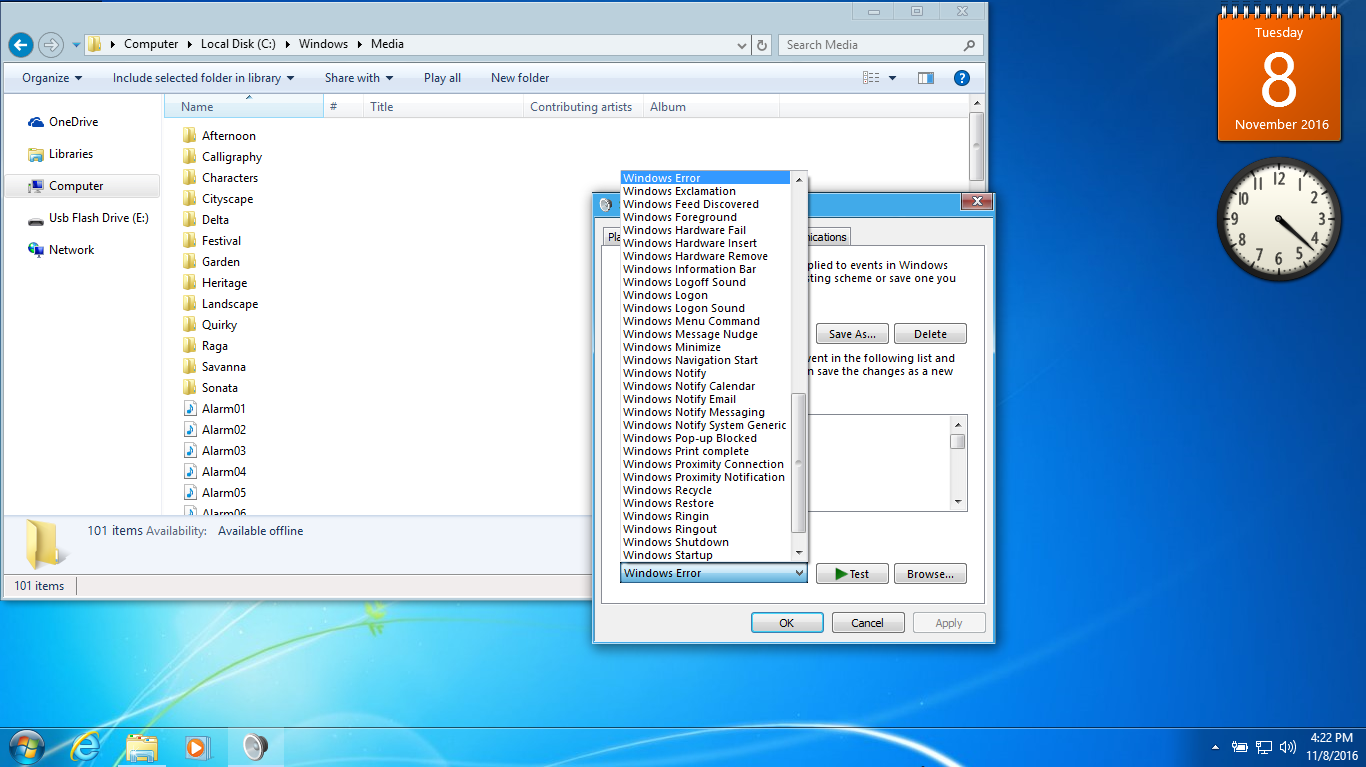Open the Sonata folder

pyautogui.click(x=222, y=387)
